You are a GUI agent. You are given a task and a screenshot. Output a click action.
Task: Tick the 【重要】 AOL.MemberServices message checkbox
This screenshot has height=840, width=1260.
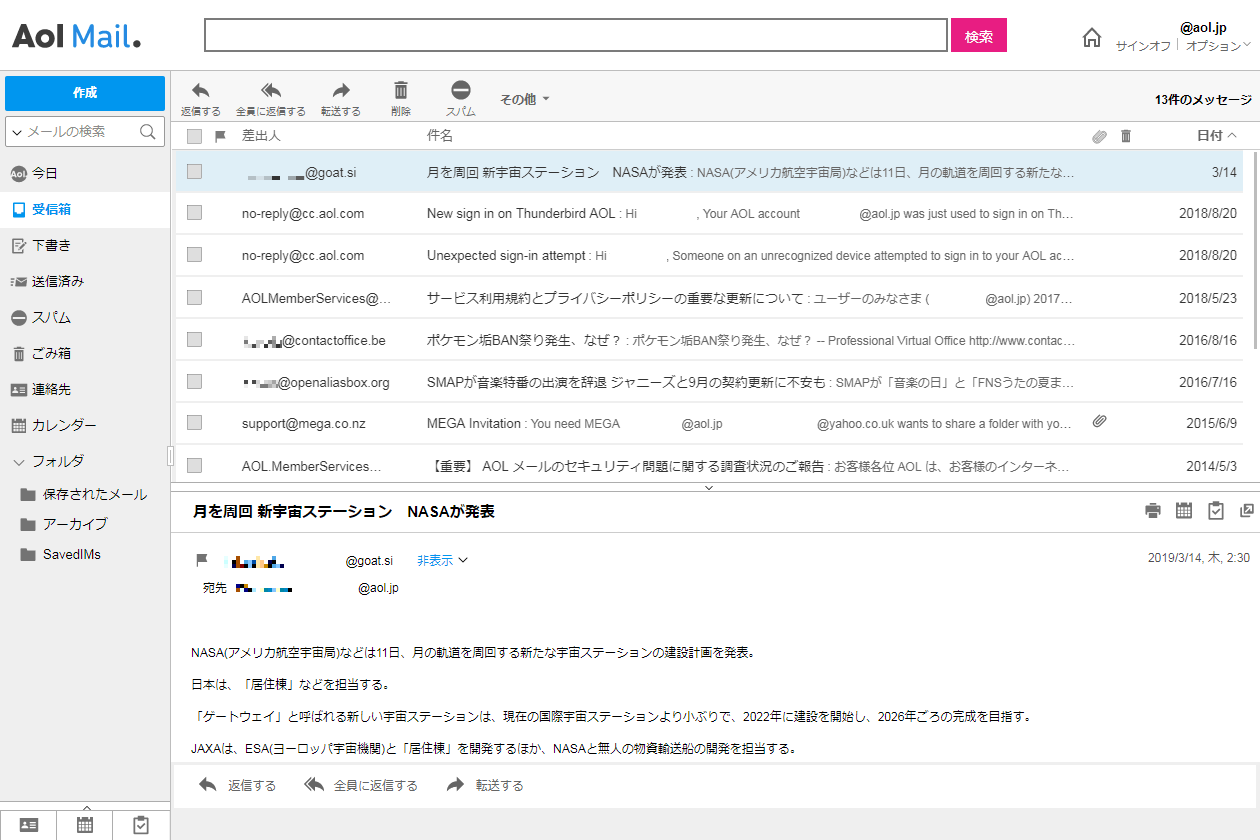pyautogui.click(x=194, y=465)
